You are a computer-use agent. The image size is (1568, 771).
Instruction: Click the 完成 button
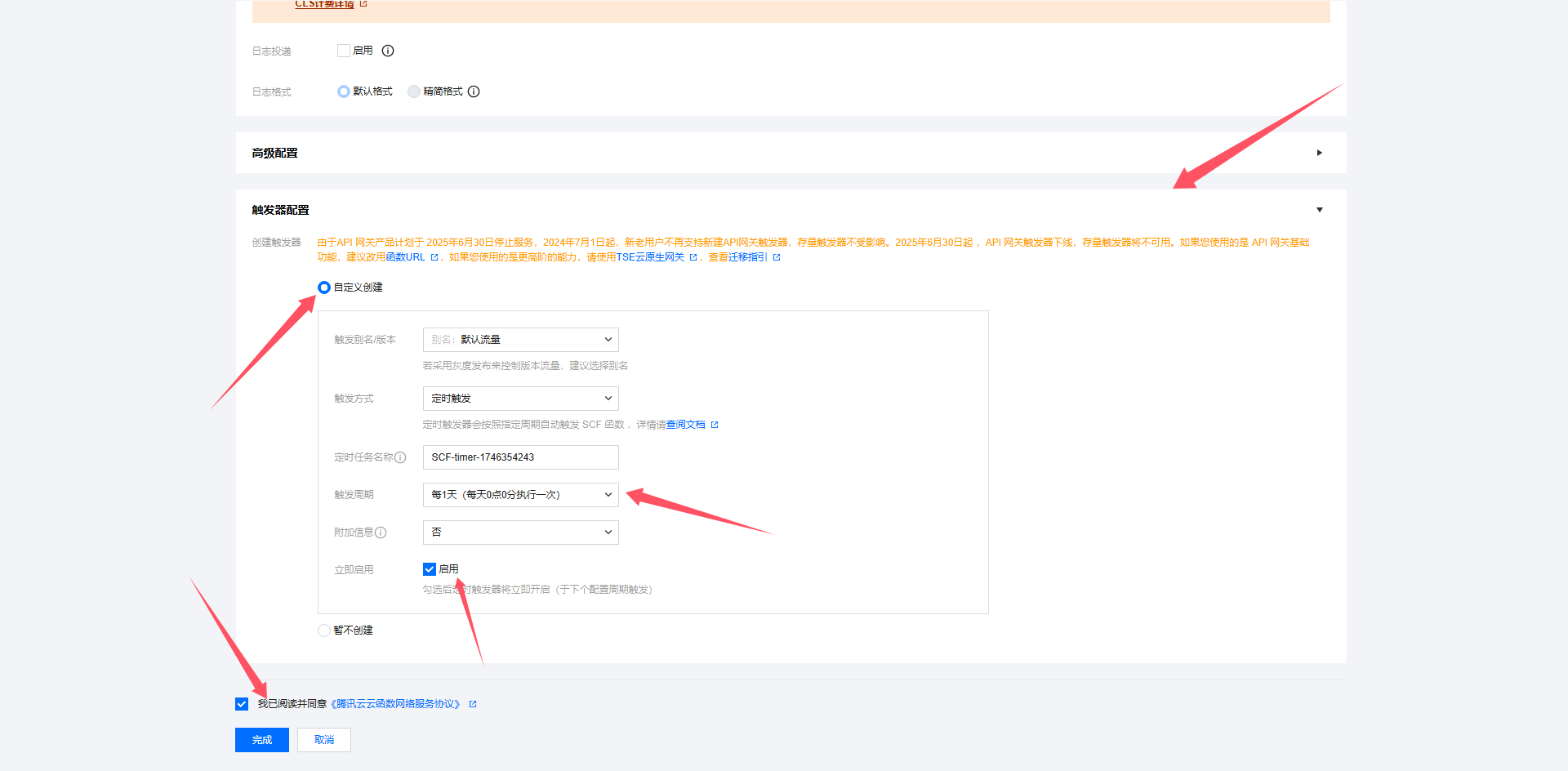pyautogui.click(x=261, y=740)
